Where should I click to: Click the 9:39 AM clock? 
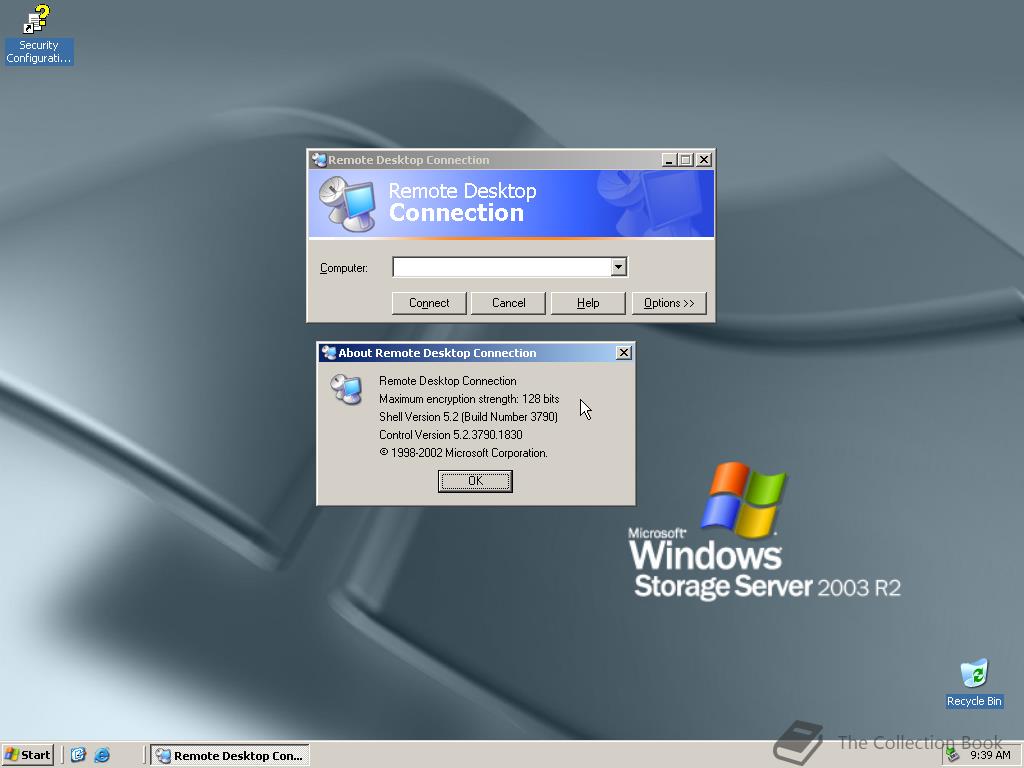(990, 755)
